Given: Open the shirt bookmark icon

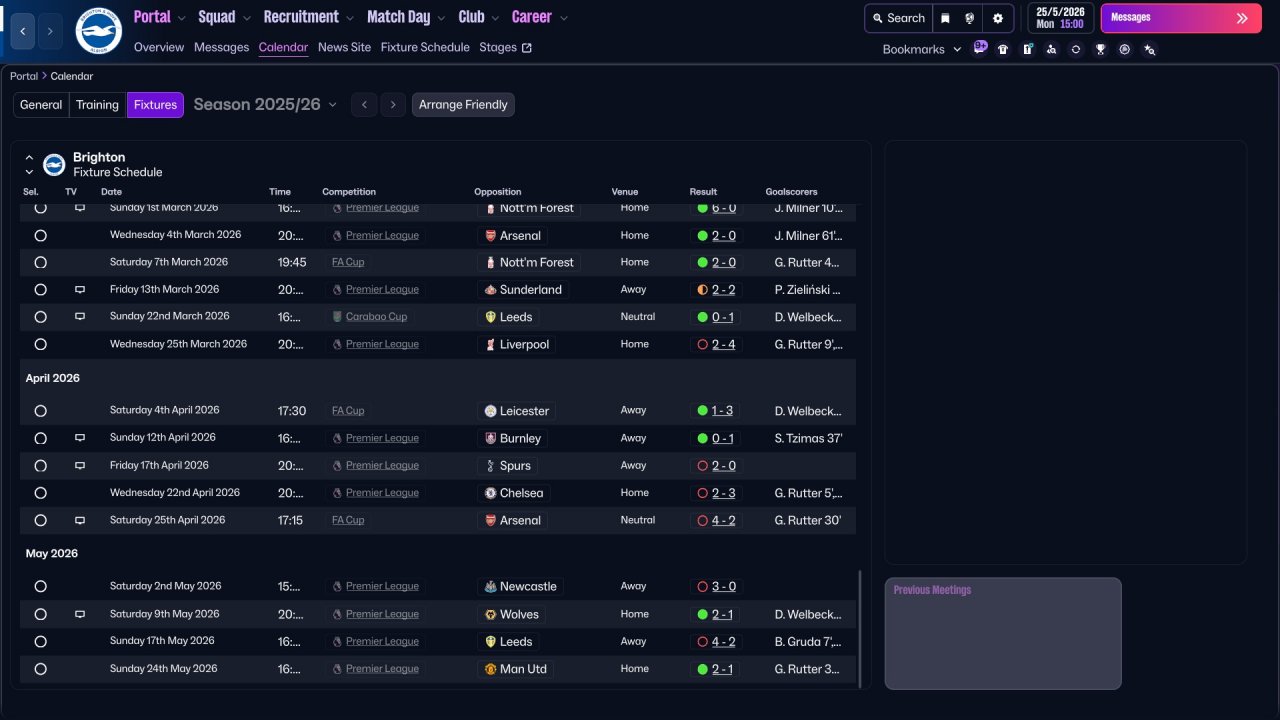Looking at the screenshot, I should coord(1003,49).
